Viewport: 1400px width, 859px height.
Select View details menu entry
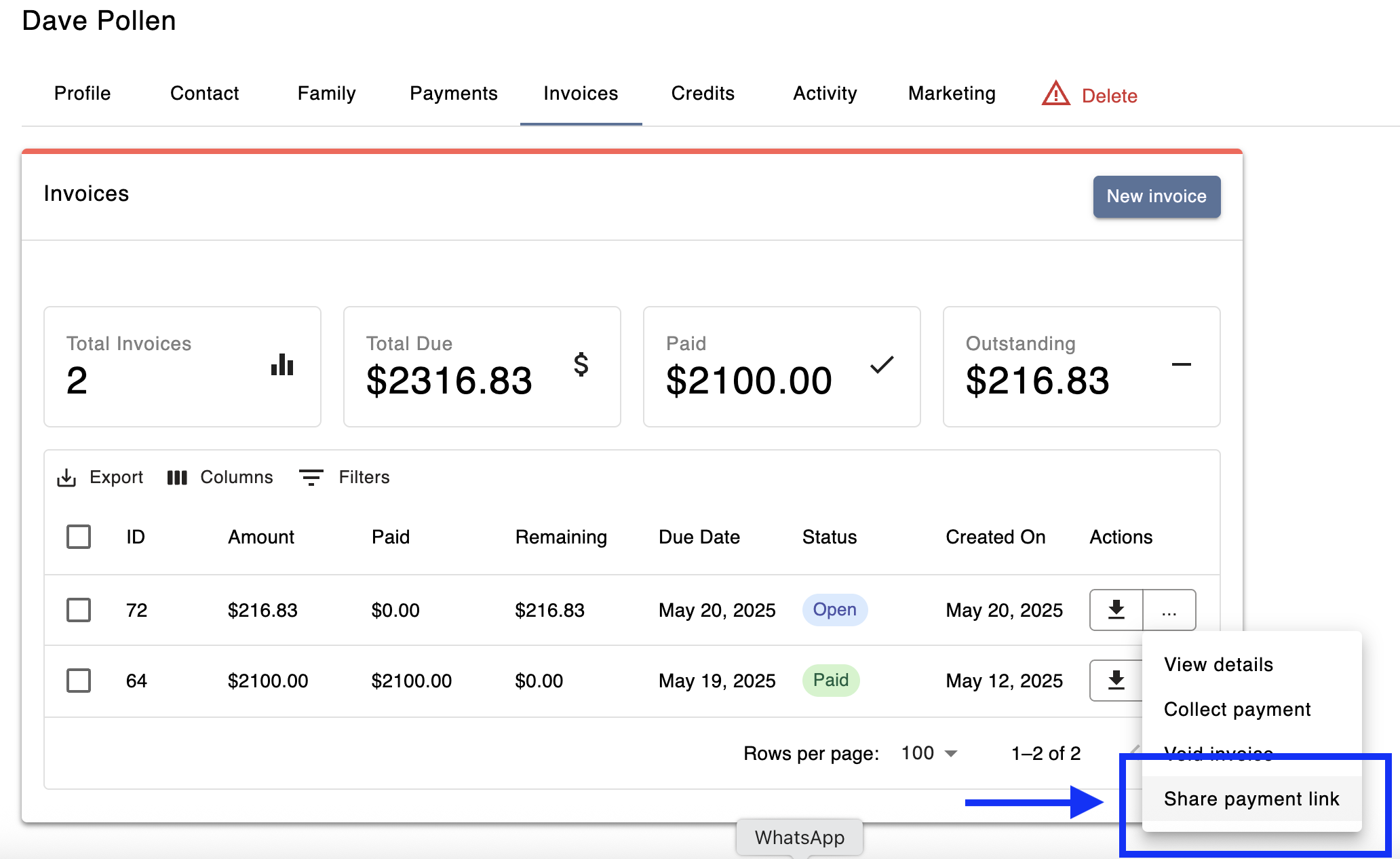coord(1218,664)
